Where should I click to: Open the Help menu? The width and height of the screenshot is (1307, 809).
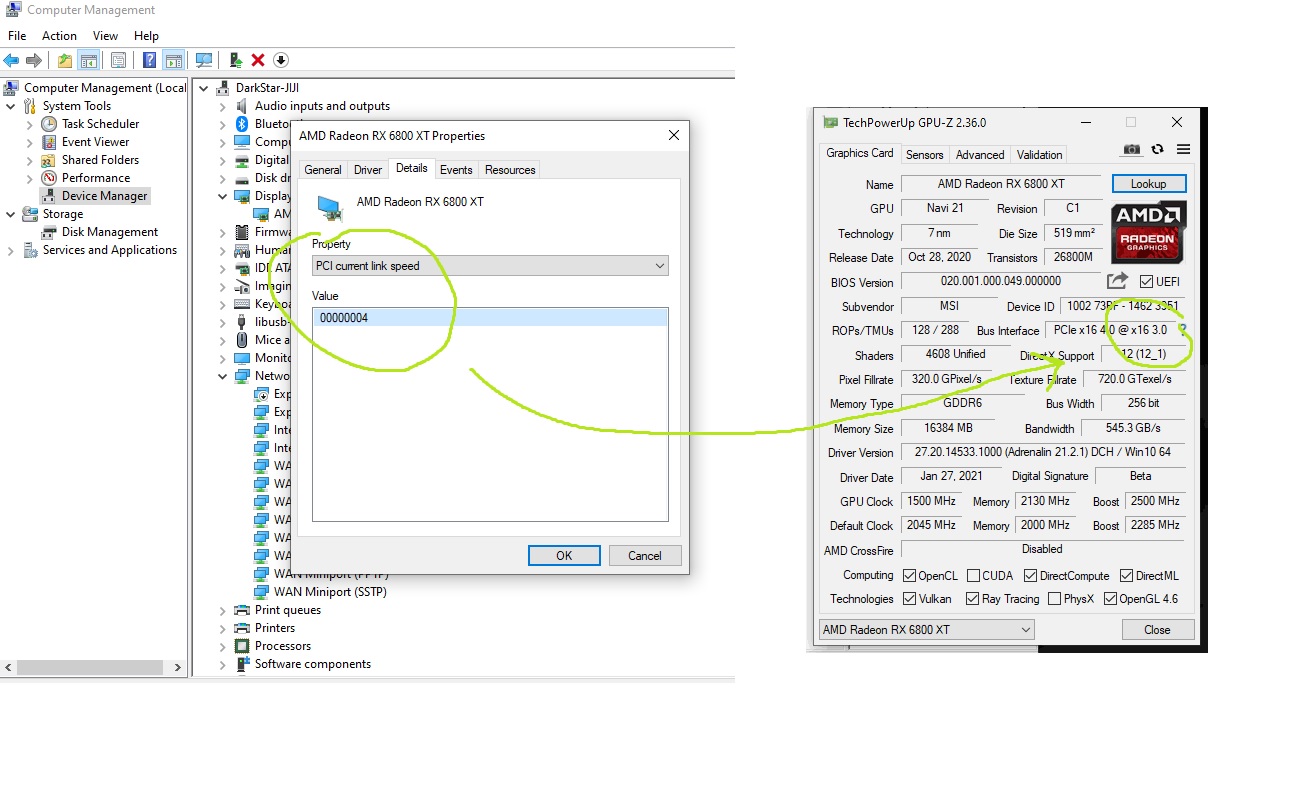146,36
